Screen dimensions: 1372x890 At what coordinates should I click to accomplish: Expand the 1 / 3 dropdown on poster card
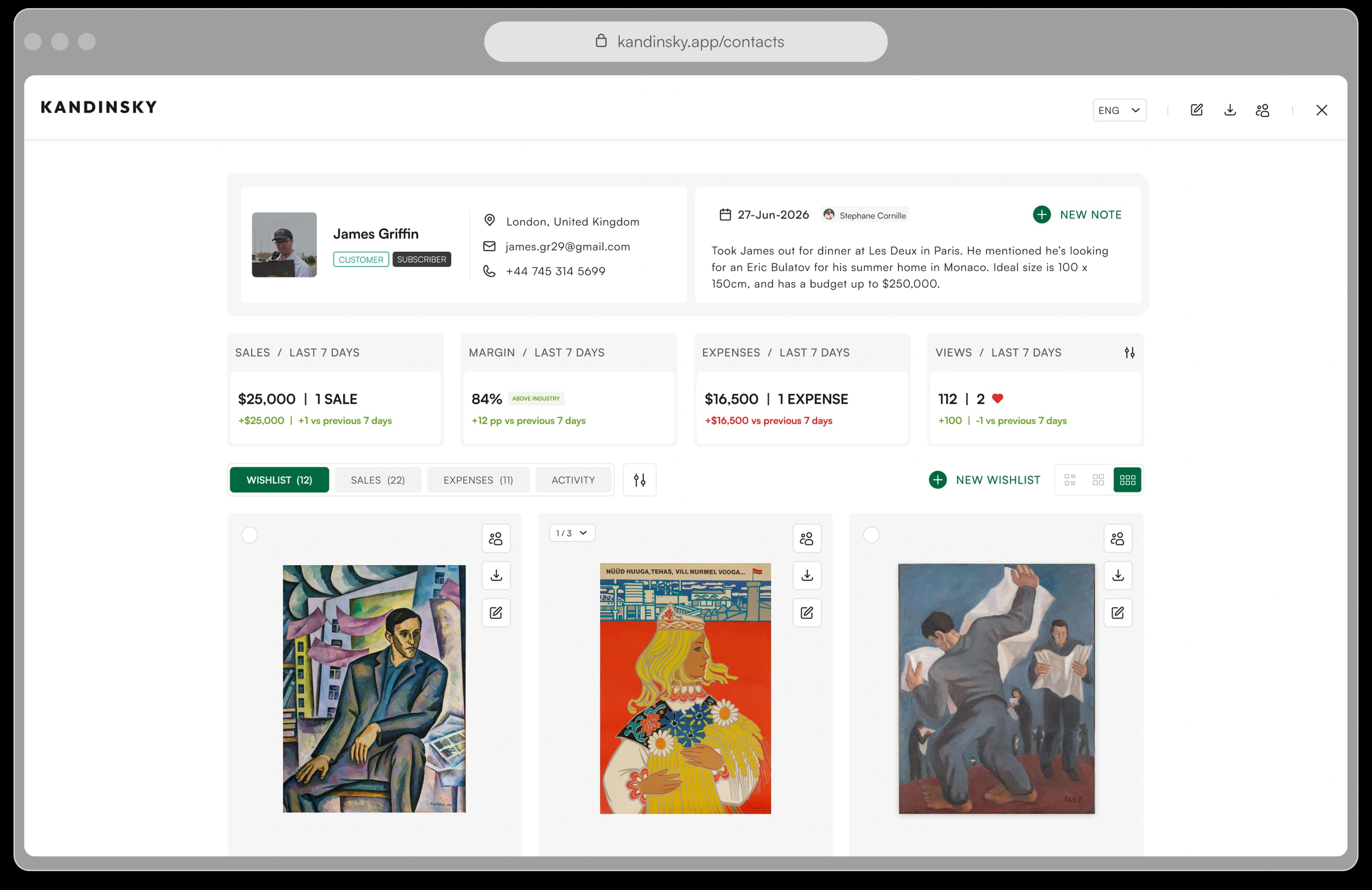[x=572, y=533]
